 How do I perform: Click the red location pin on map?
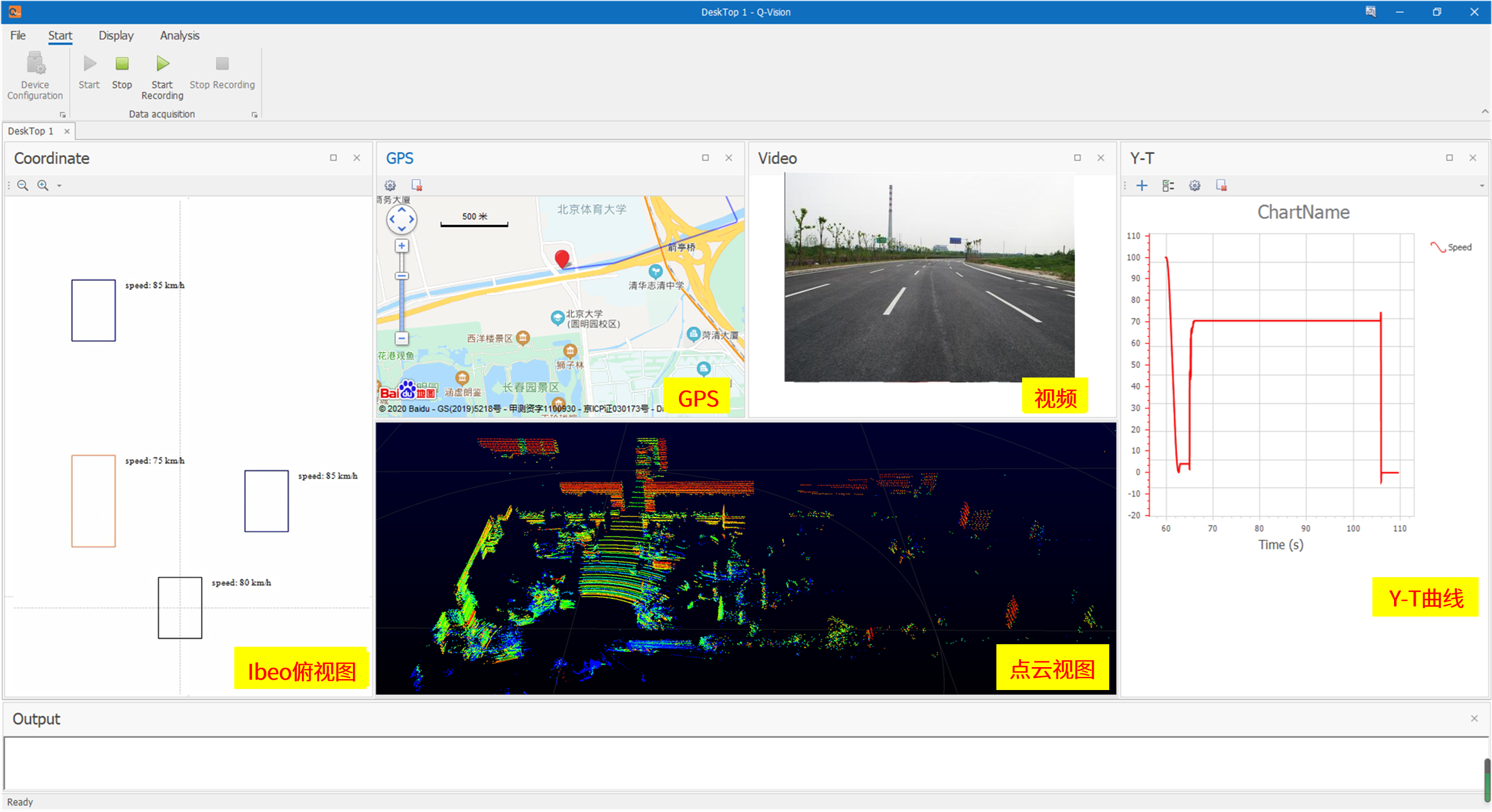pos(562,259)
